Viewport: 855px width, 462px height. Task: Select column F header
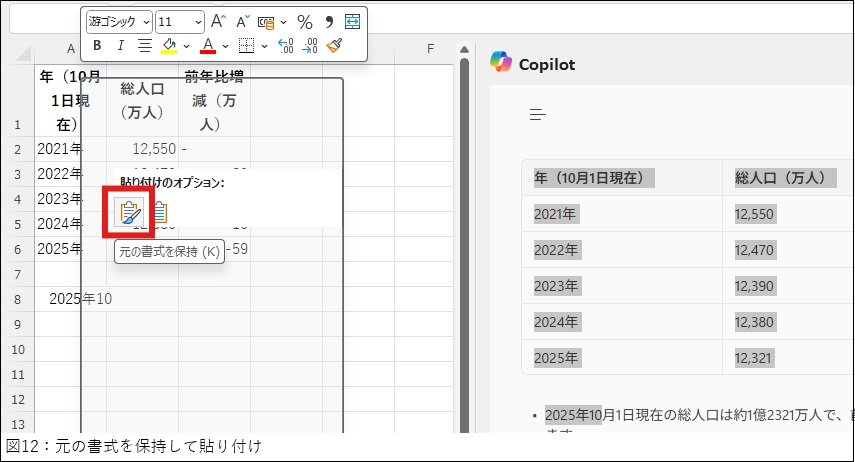coord(428,49)
